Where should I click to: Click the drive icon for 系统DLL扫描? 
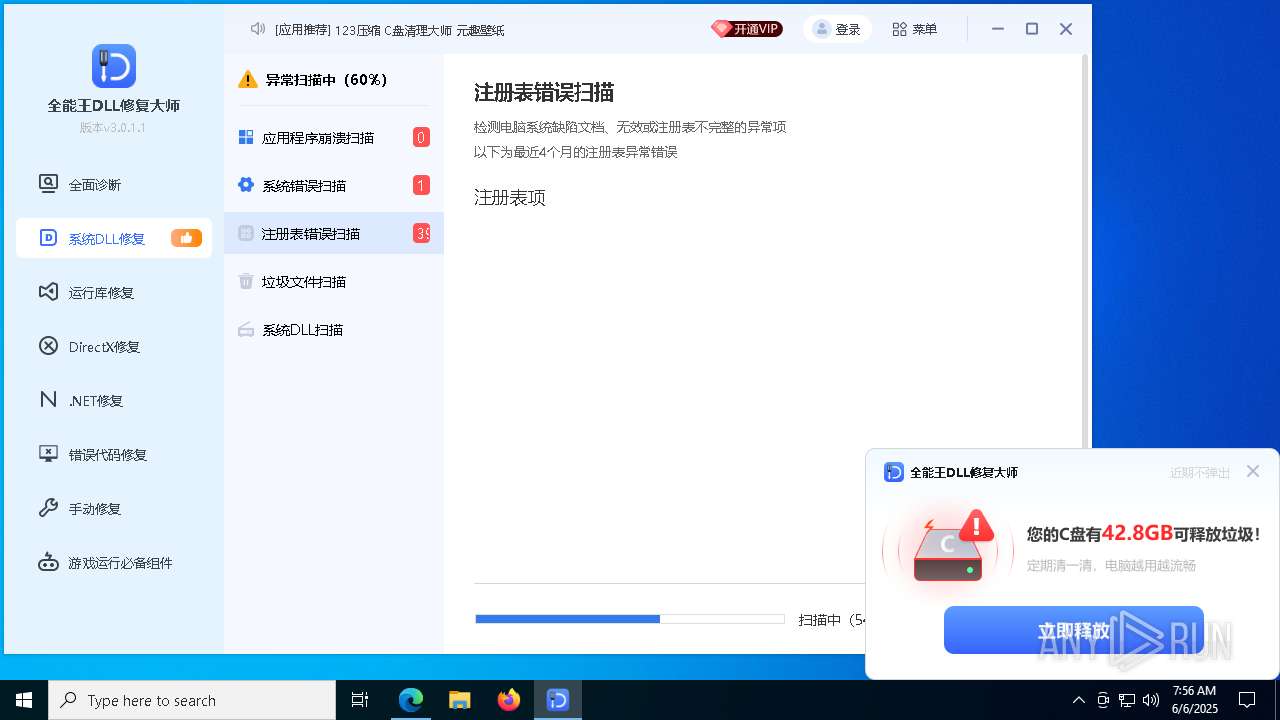[246, 329]
